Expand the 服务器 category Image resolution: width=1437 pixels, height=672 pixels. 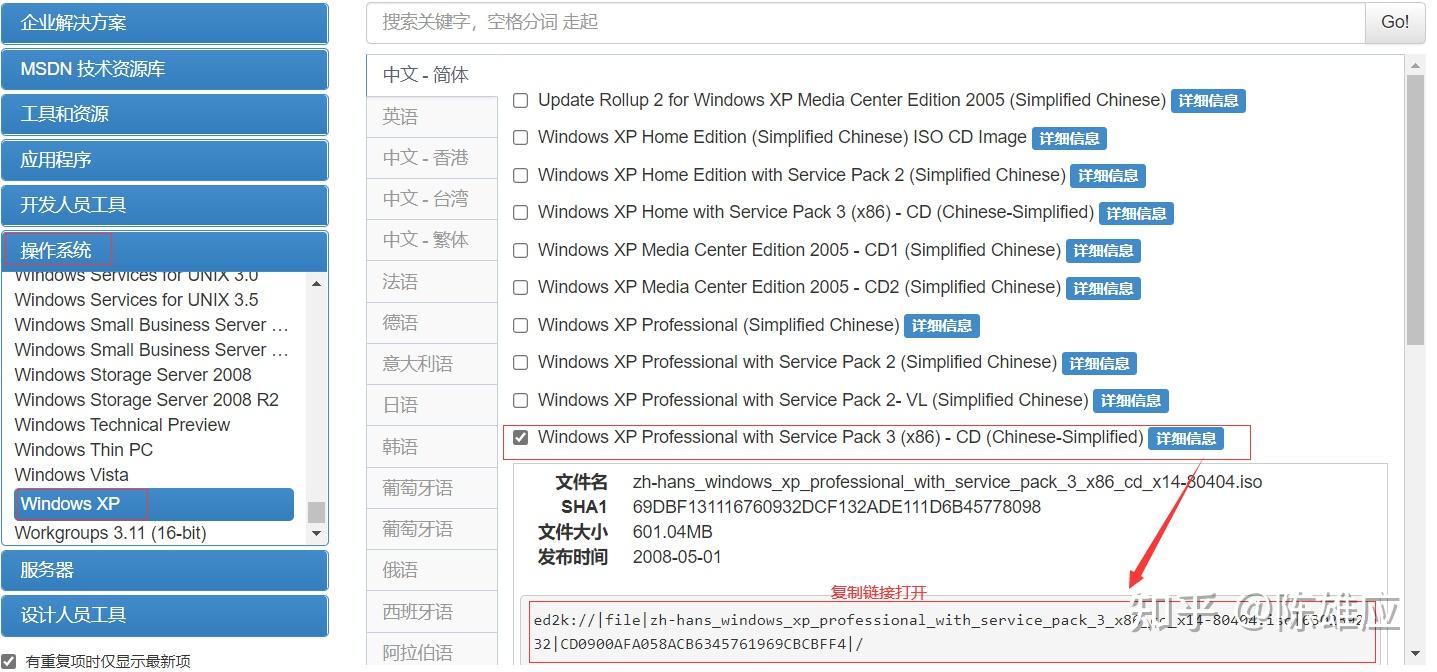click(x=165, y=571)
